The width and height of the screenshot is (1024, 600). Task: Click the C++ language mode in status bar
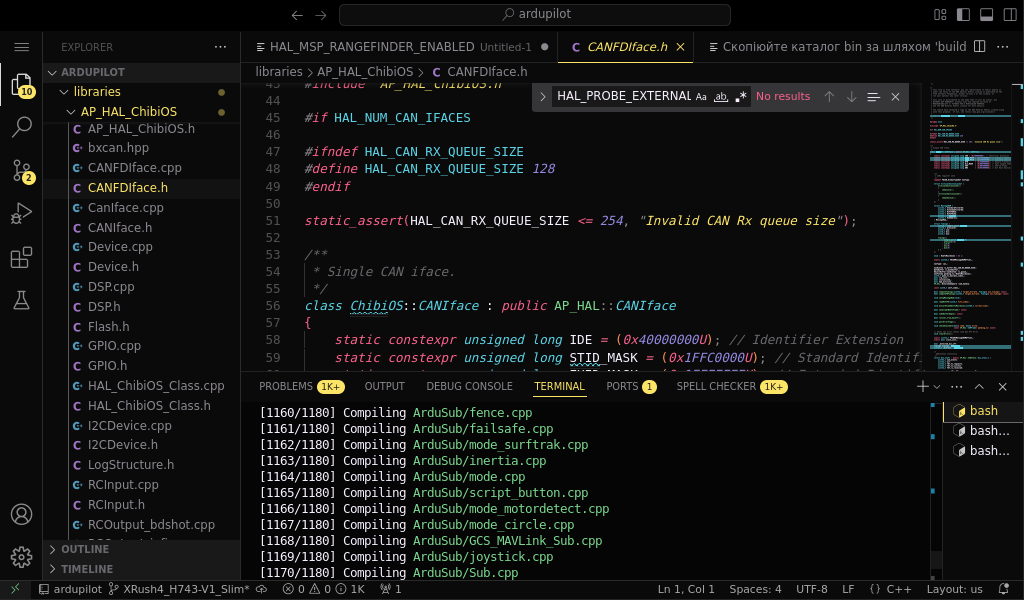click(898, 589)
